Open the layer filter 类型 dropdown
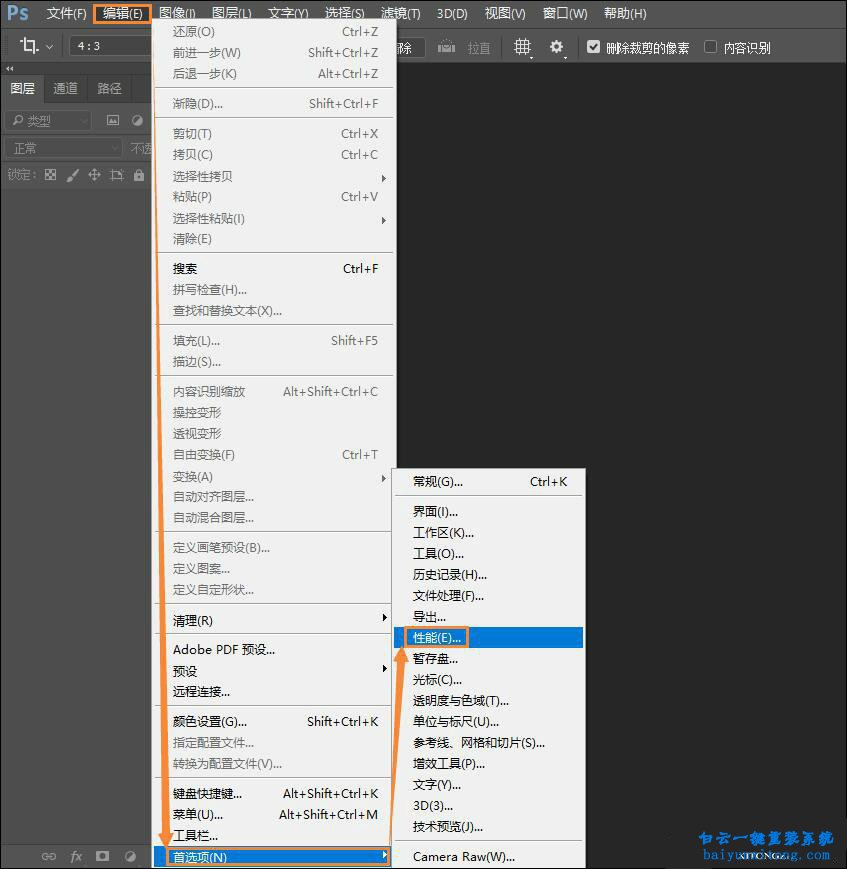The height and width of the screenshot is (869, 847). coord(47,120)
